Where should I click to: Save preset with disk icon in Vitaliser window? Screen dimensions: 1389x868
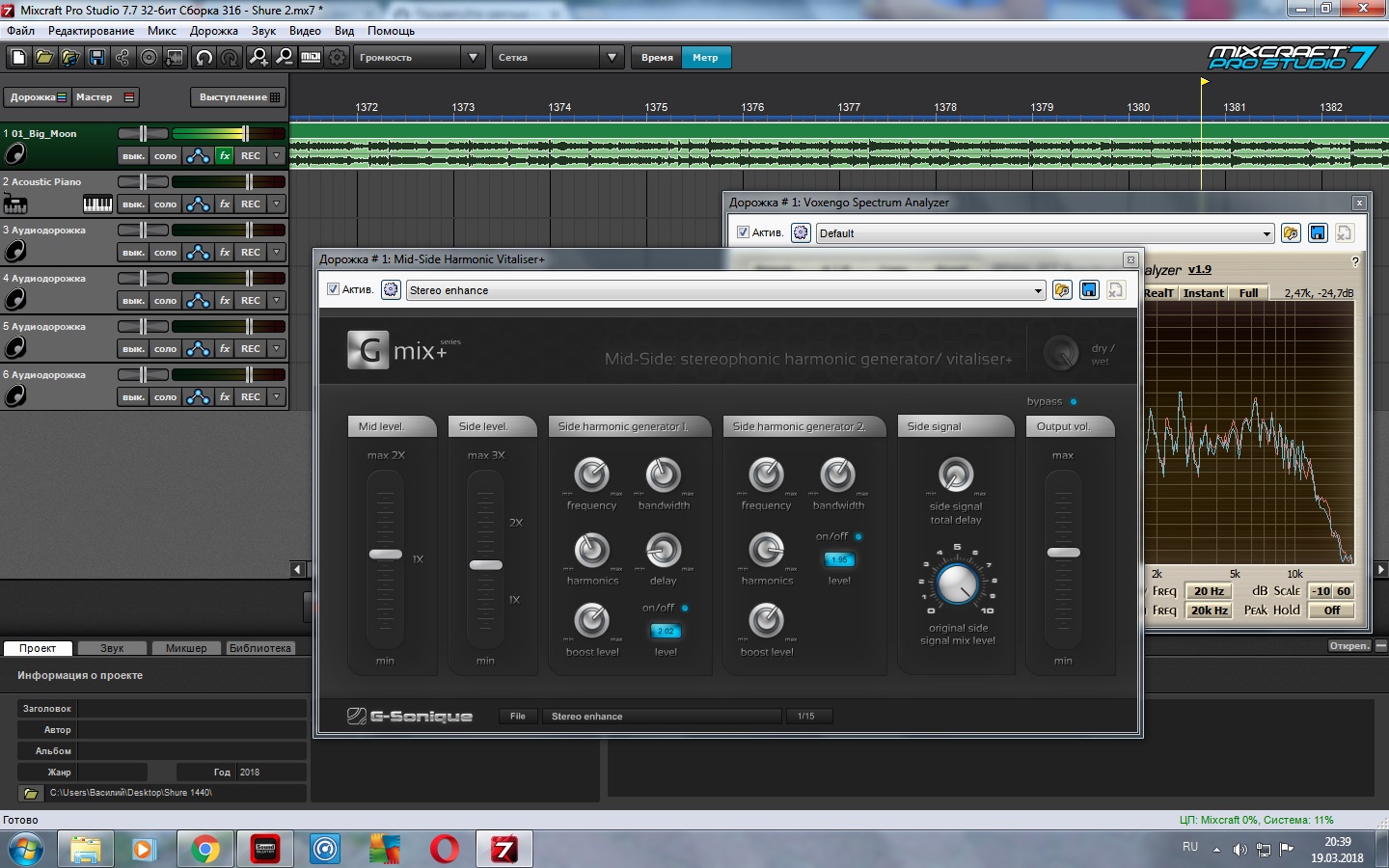tap(1089, 289)
